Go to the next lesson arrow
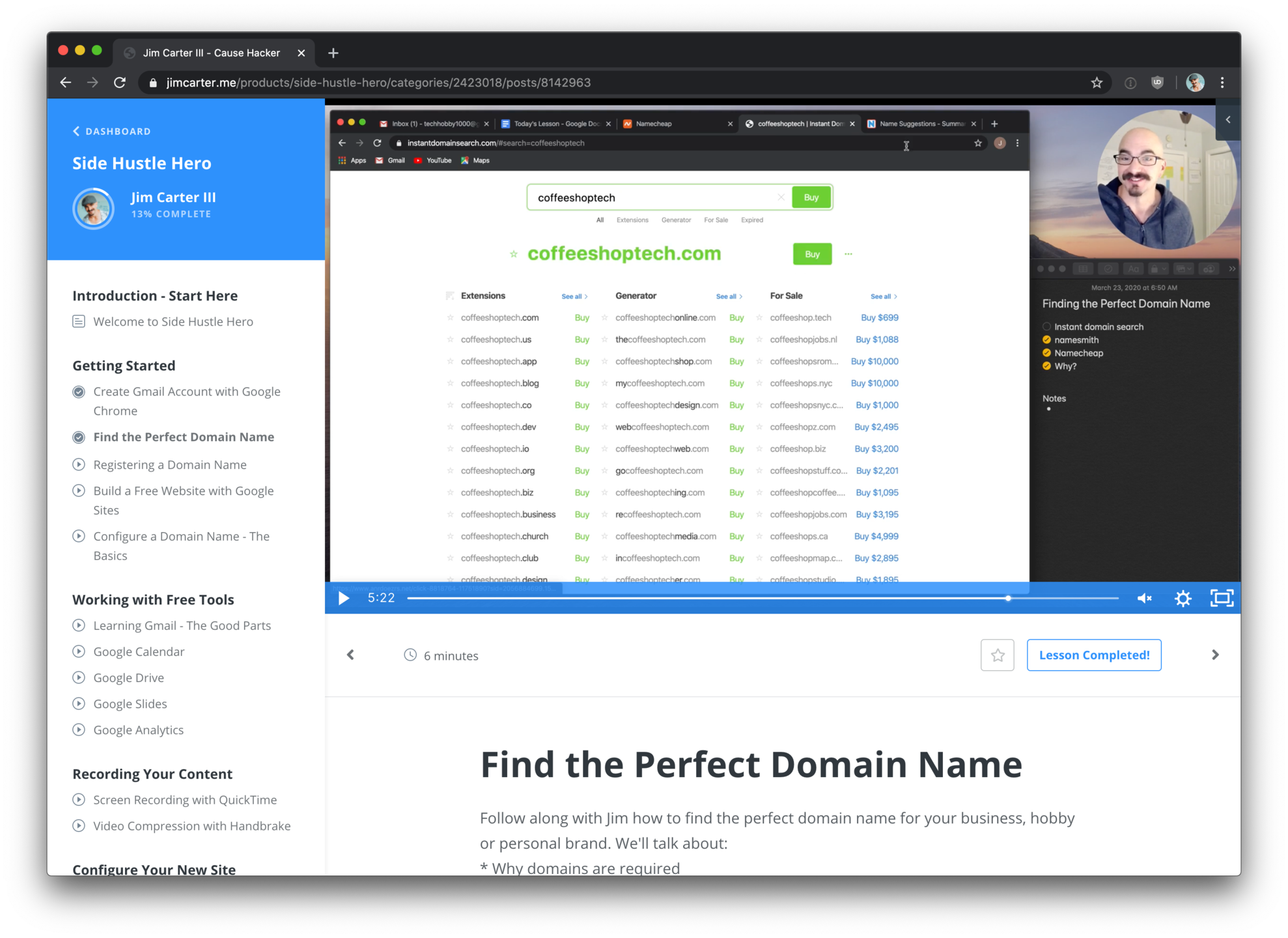The width and height of the screenshot is (1288, 938). [1215, 655]
